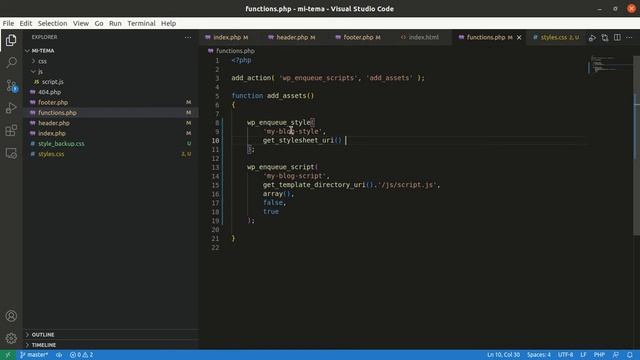Open the Run menu
The width and height of the screenshot is (640, 360).
[115, 23]
